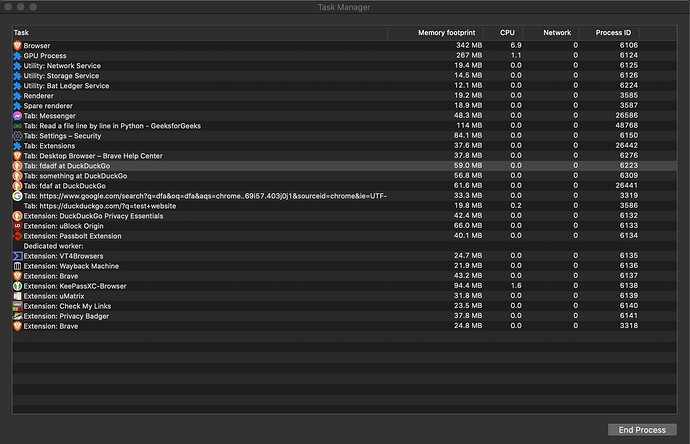Click the puzzle icon for Utility: Storage Service
Image resolution: width=690 pixels, height=444 pixels.
pos(17,76)
